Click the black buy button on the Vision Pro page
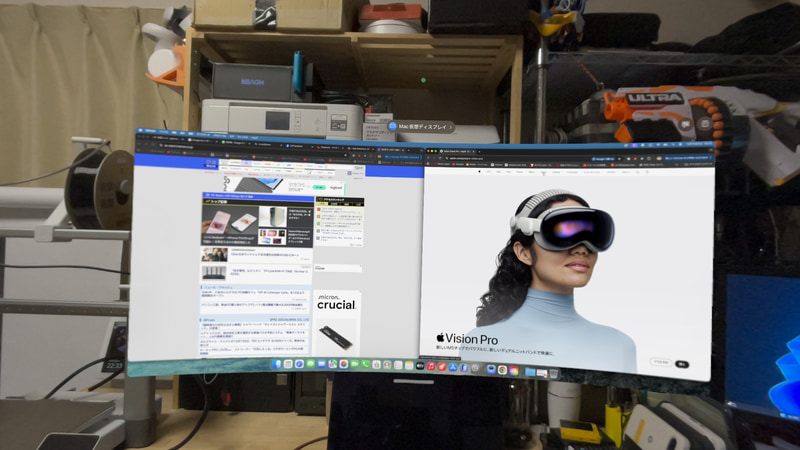This screenshot has width=800, height=450. click(x=682, y=364)
